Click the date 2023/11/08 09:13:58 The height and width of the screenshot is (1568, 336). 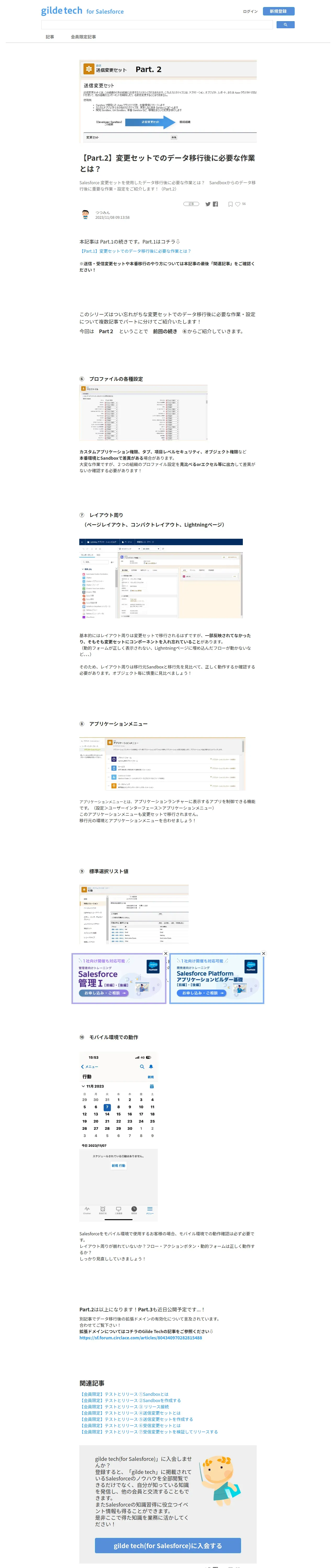(x=112, y=217)
